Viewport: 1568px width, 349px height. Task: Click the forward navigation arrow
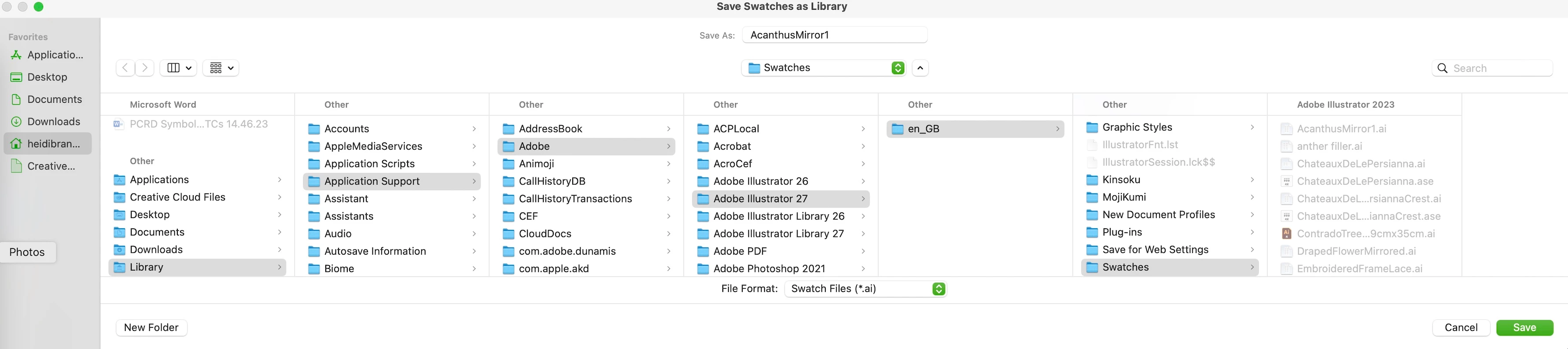pyautogui.click(x=145, y=67)
